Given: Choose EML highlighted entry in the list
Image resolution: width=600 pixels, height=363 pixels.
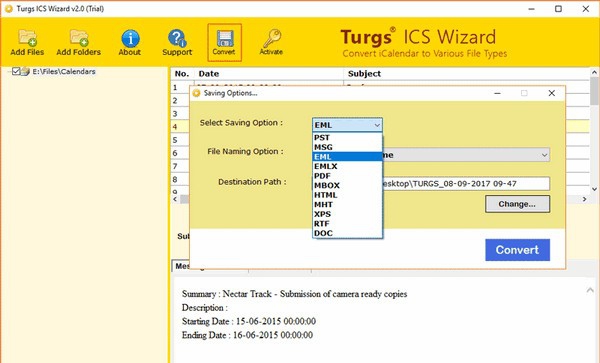Looking at the screenshot, I should pos(347,157).
